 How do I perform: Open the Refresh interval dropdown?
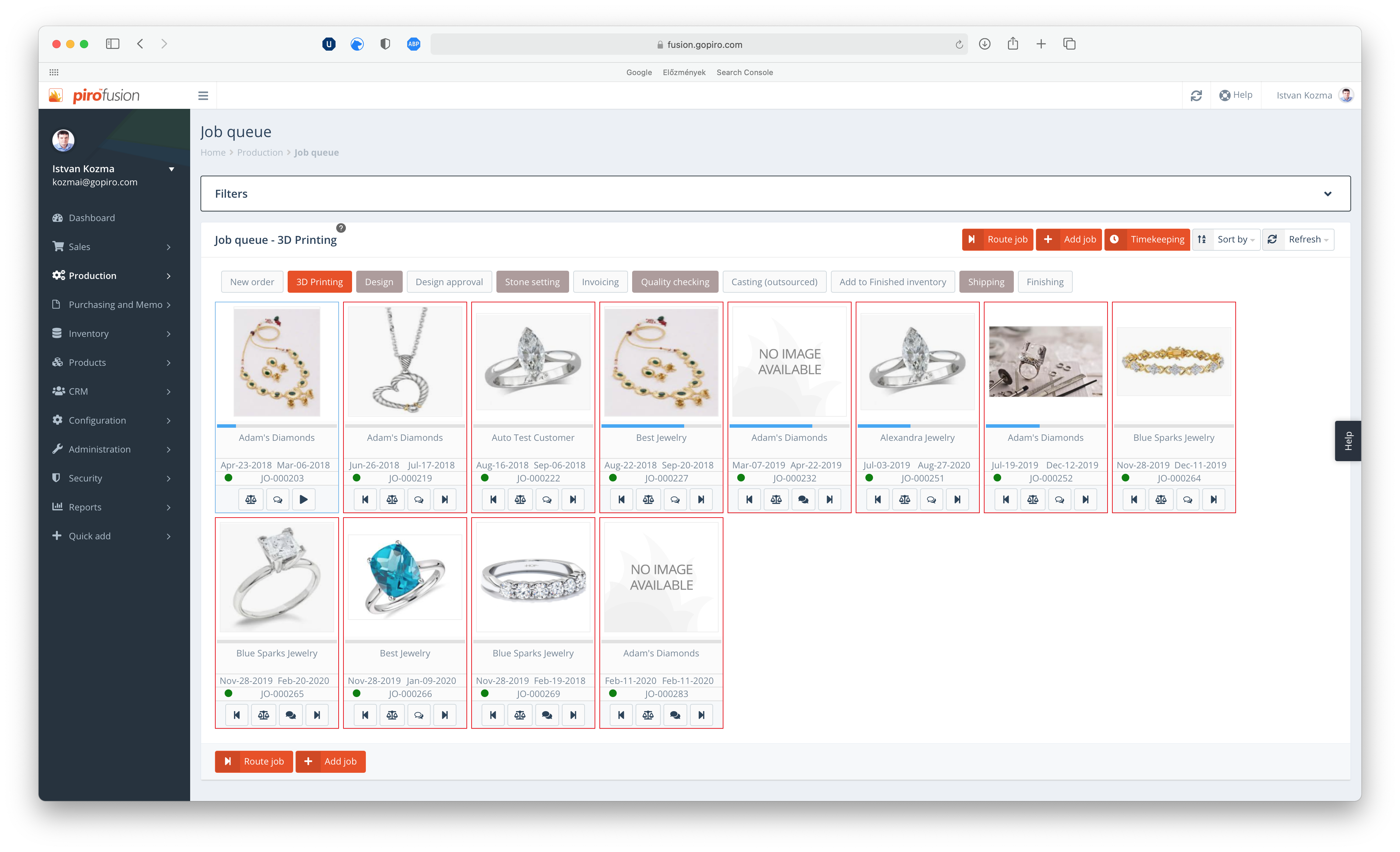click(1305, 239)
